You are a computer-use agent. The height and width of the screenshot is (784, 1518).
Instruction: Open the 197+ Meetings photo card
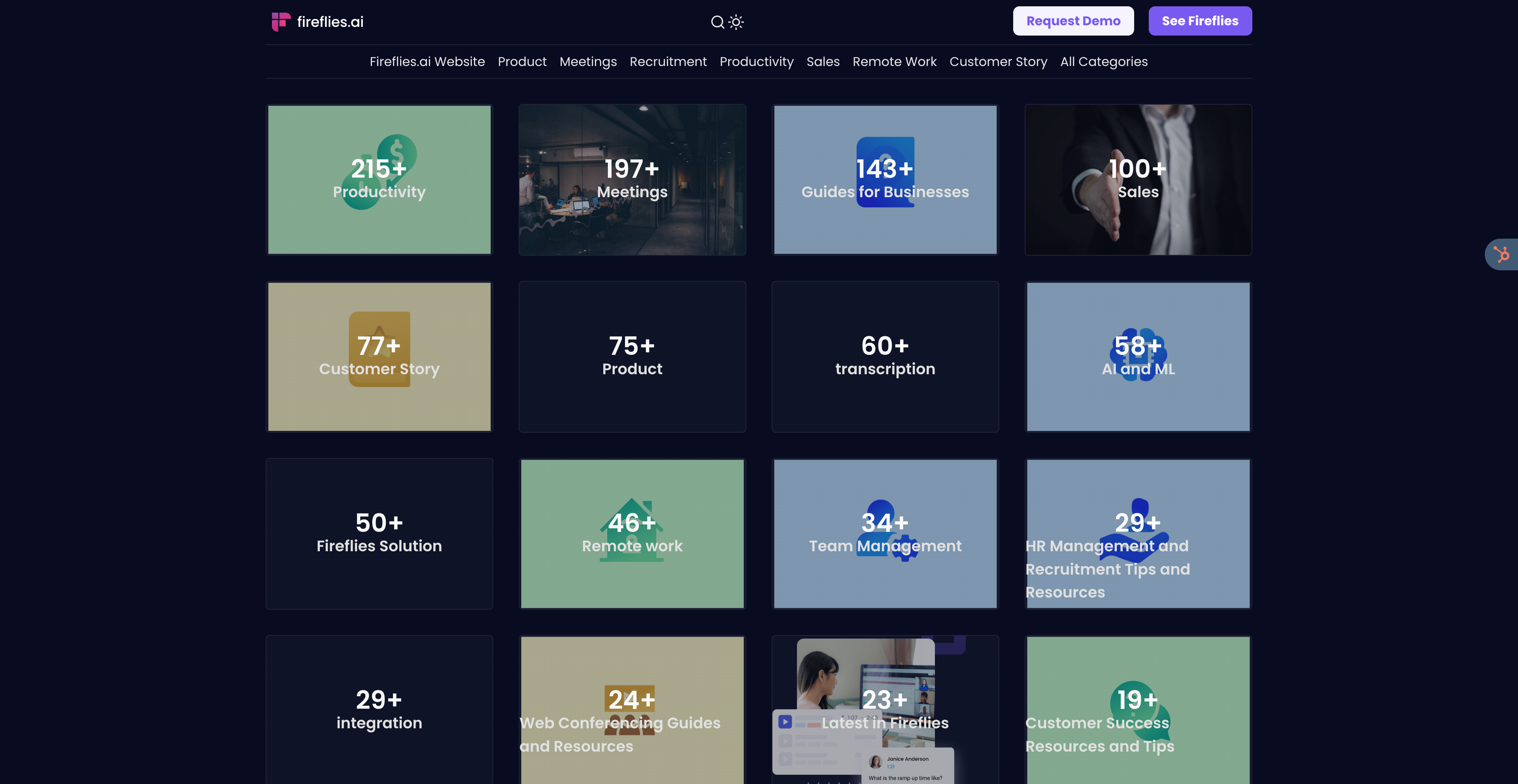click(632, 180)
